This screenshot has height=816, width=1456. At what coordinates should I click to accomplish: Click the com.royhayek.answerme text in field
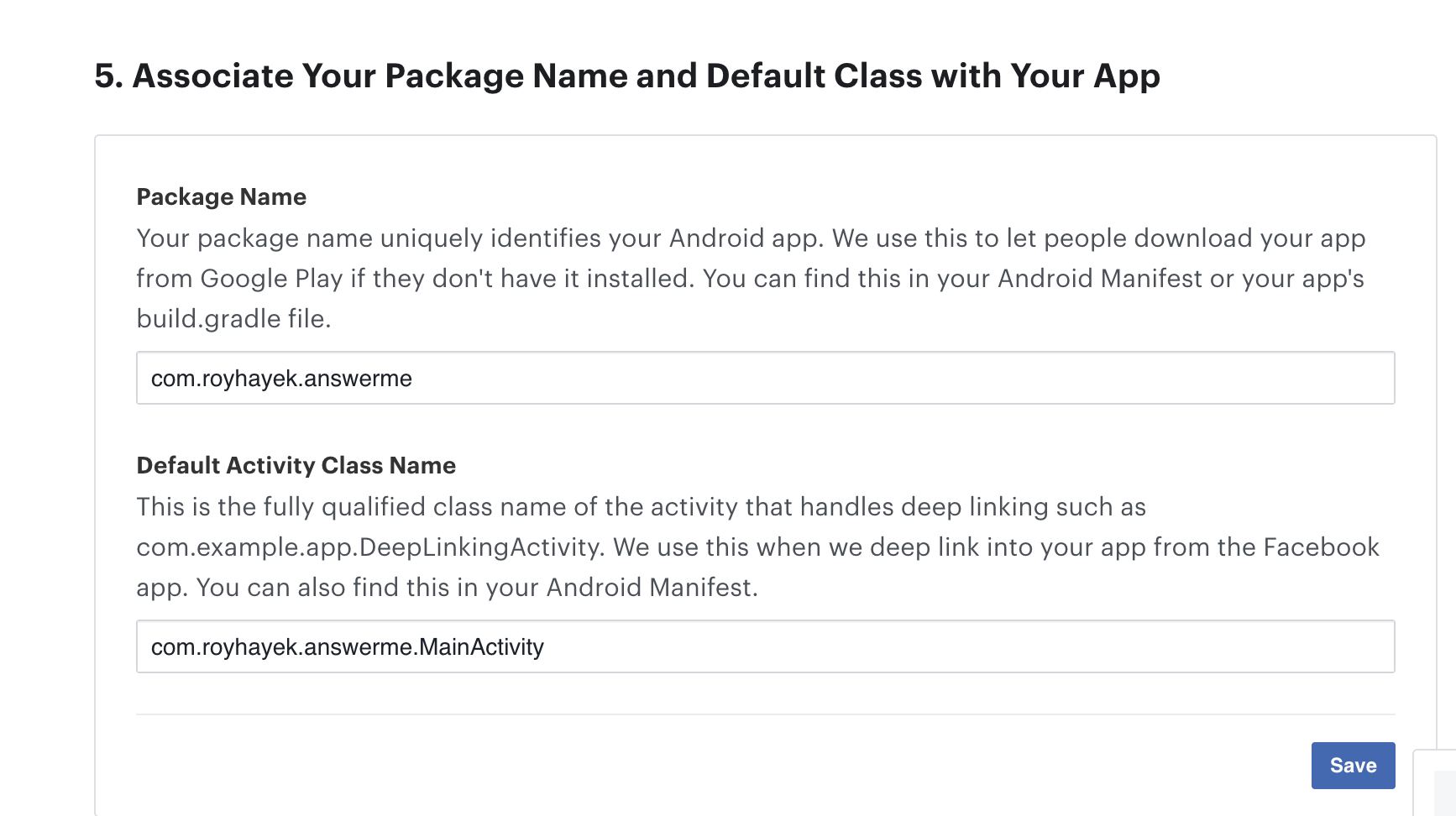tap(281, 379)
